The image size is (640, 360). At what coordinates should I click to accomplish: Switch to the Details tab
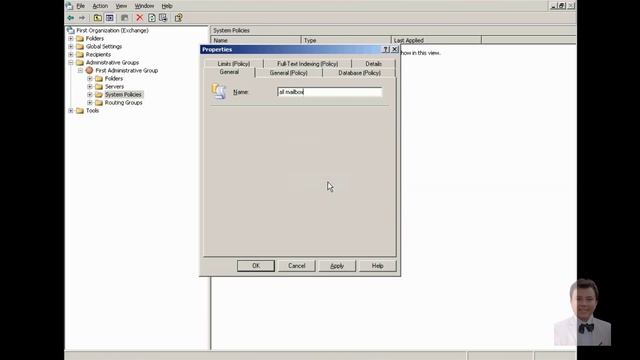click(x=373, y=64)
